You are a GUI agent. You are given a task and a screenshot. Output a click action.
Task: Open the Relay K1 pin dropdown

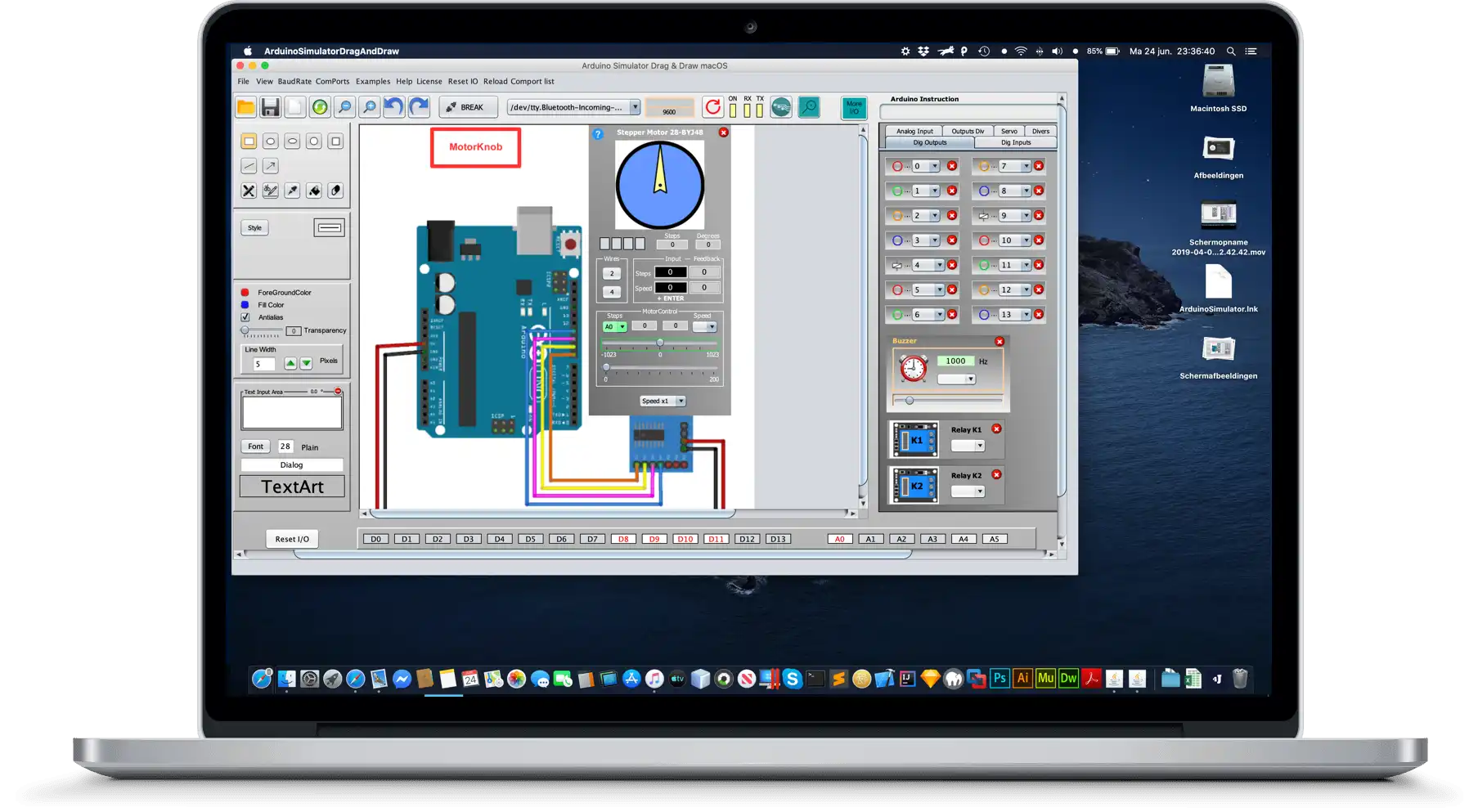tap(968, 446)
